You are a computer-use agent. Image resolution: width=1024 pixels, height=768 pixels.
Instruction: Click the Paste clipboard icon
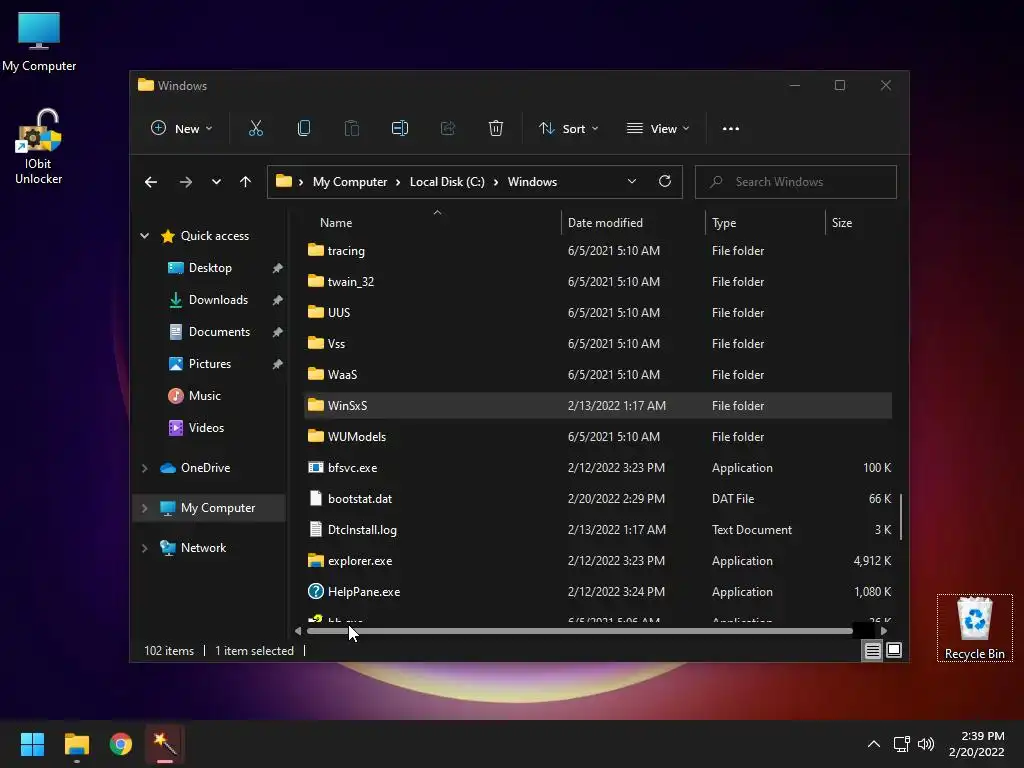point(351,129)
